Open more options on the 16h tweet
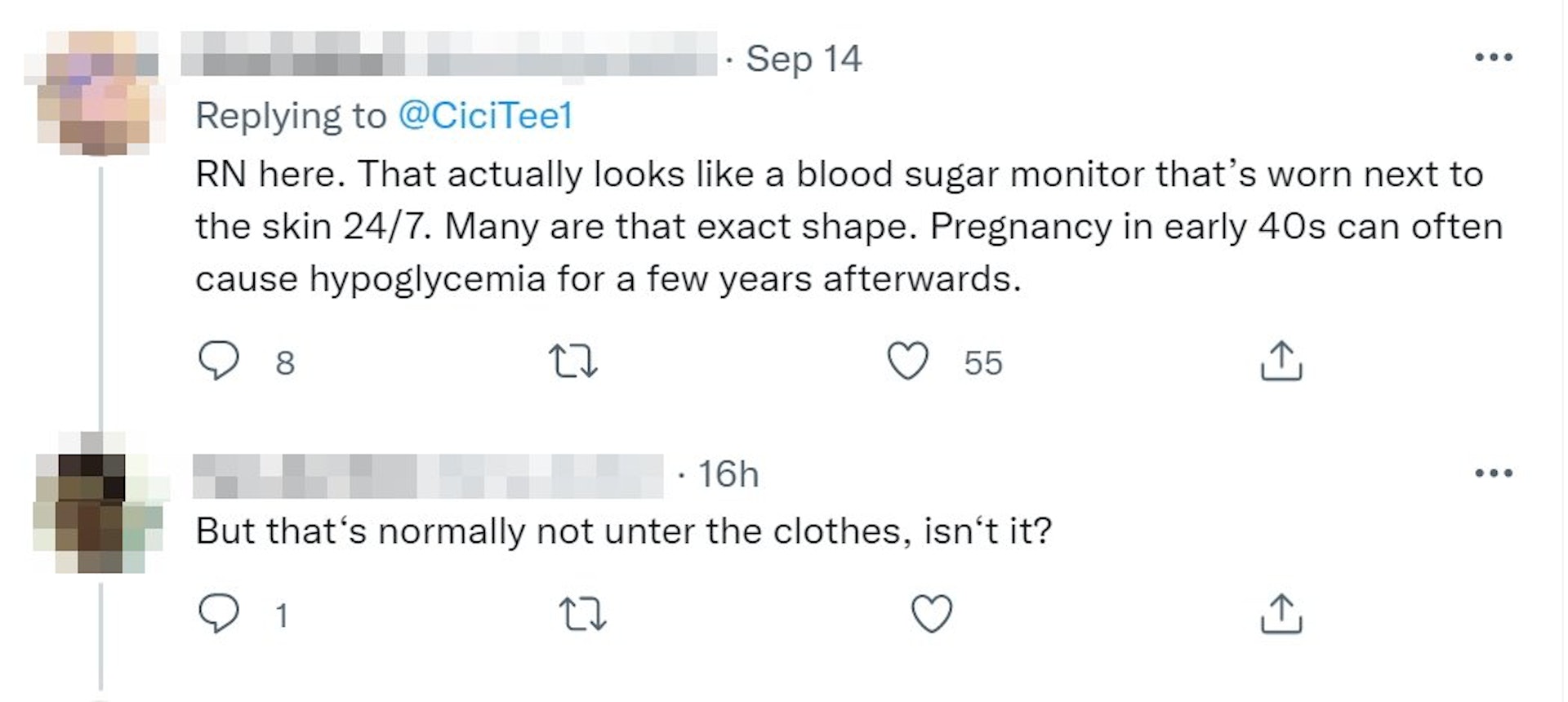 pos(1494,473)
